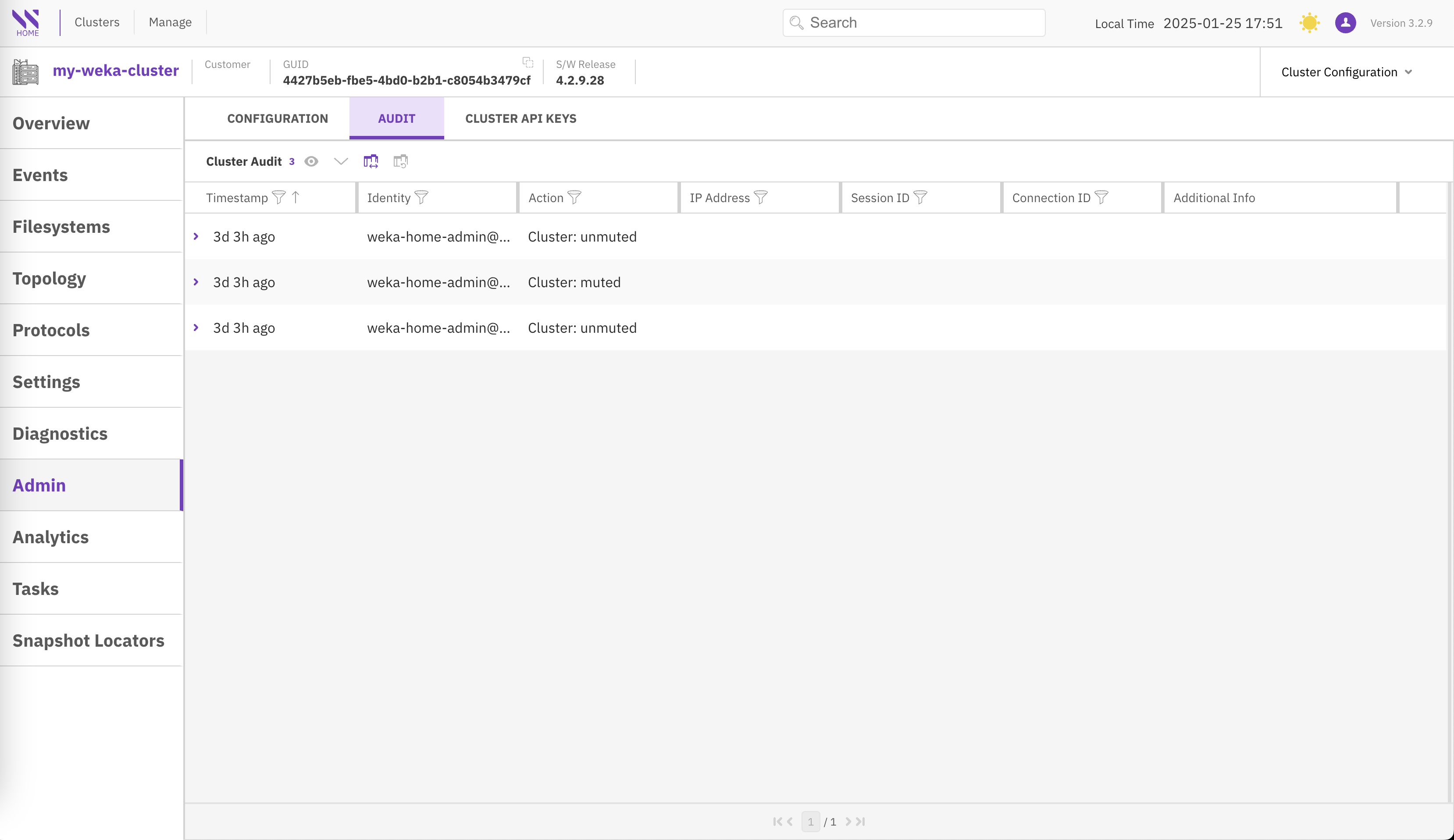1454x840 pixels.
Task: Expand the Cluster: muted audit row
Action: [x=196, y=282]
